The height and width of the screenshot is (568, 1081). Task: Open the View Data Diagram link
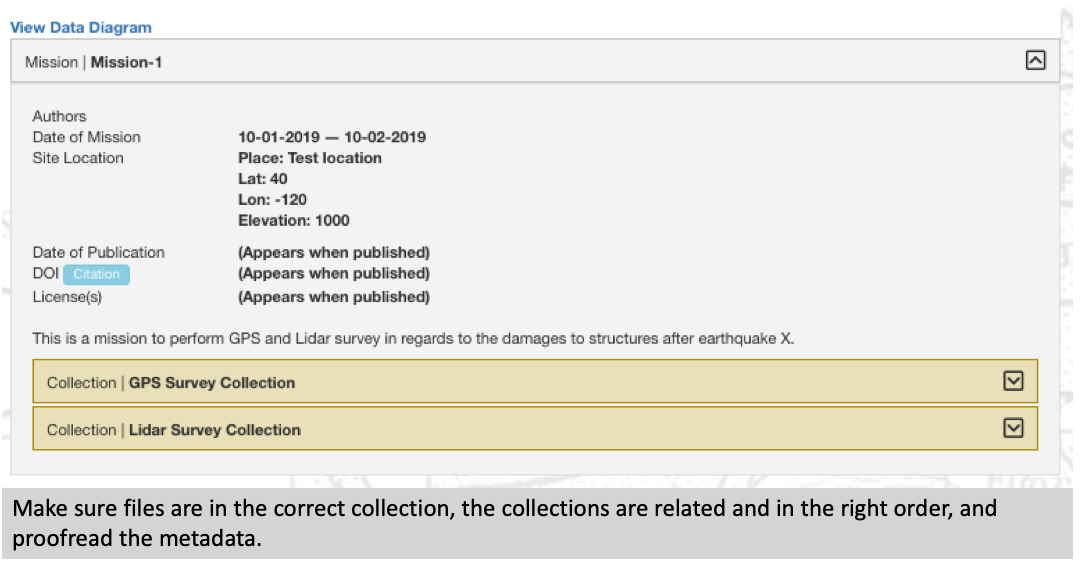point(81,28)
